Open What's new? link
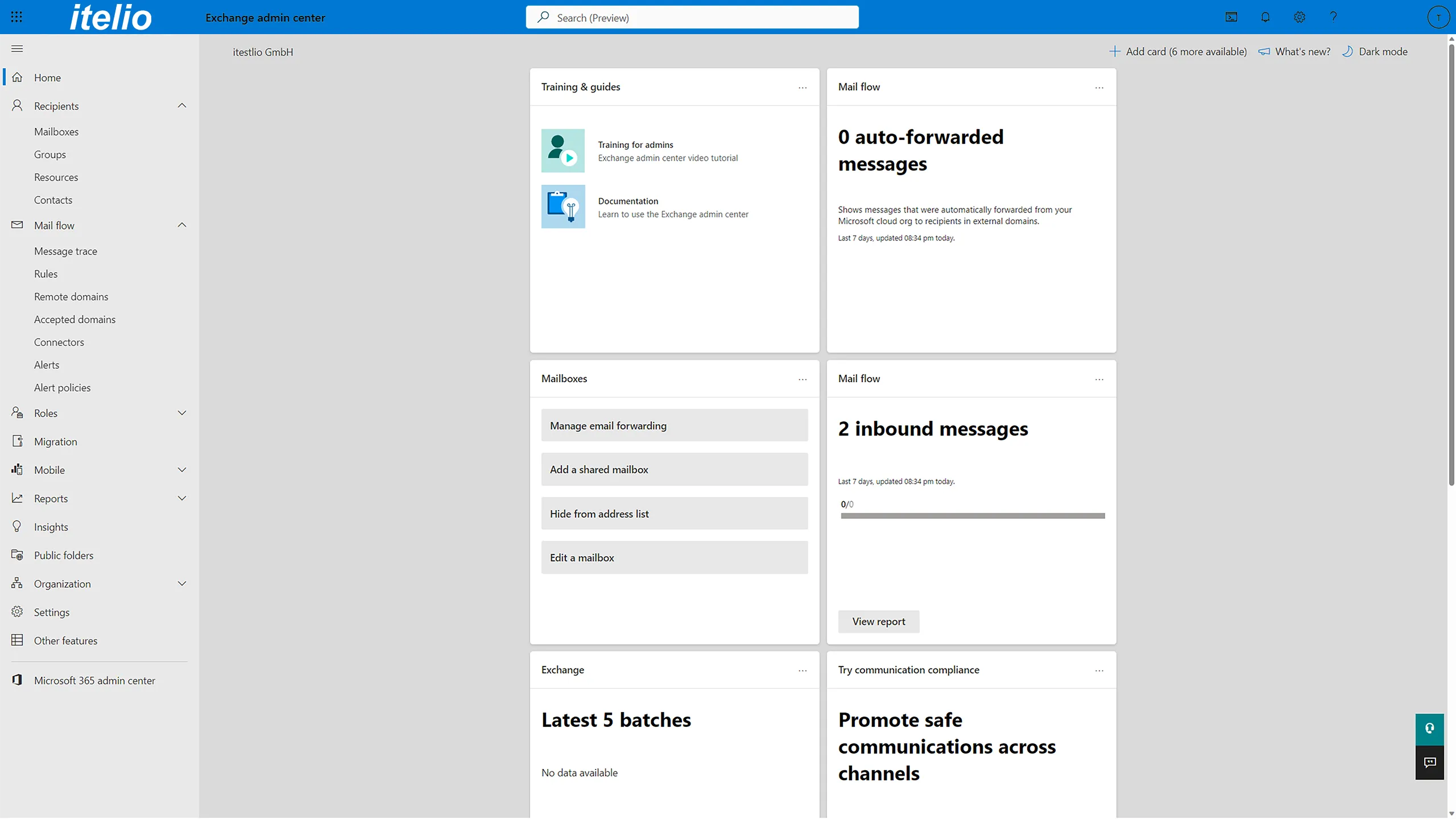Screen dimensions: 1456x819 [1294, 52]
